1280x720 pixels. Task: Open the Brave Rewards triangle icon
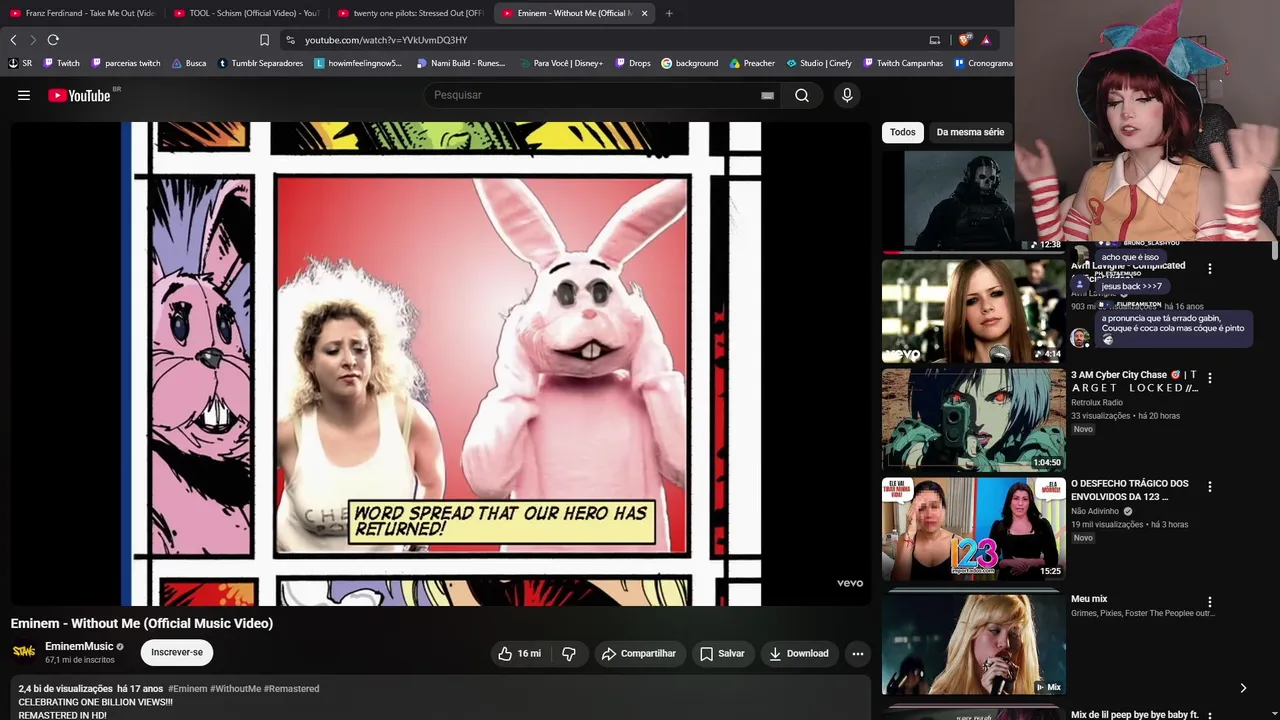click(x=986, y=40)
